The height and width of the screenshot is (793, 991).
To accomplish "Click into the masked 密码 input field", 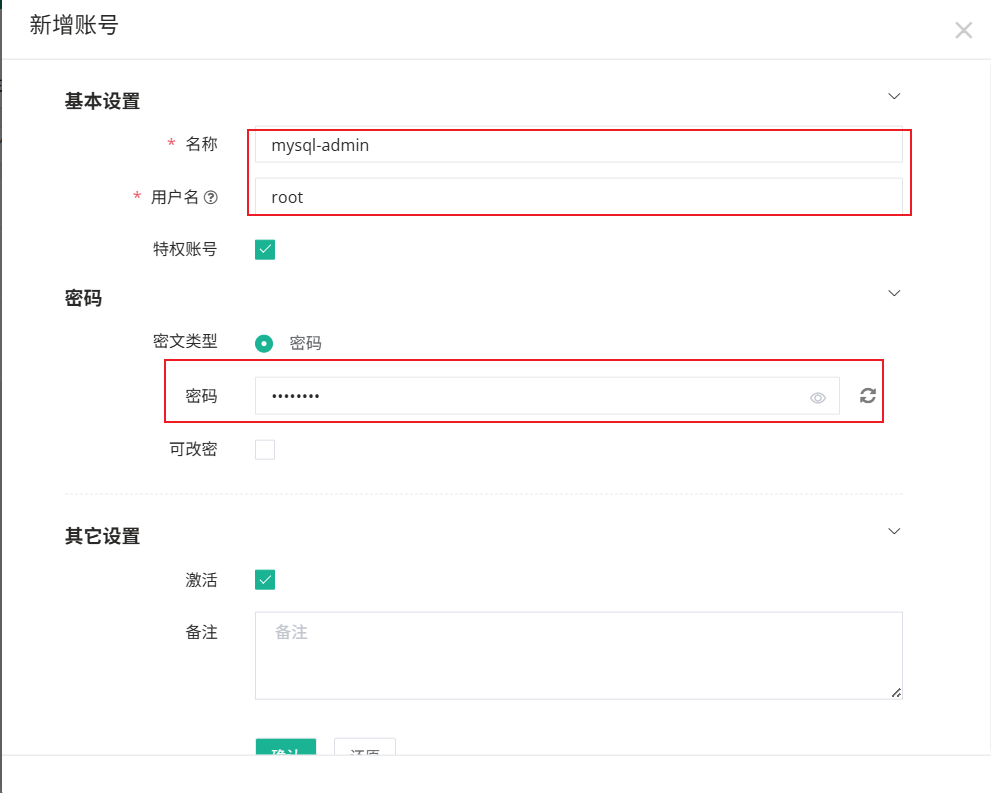I will click(530, 396).
